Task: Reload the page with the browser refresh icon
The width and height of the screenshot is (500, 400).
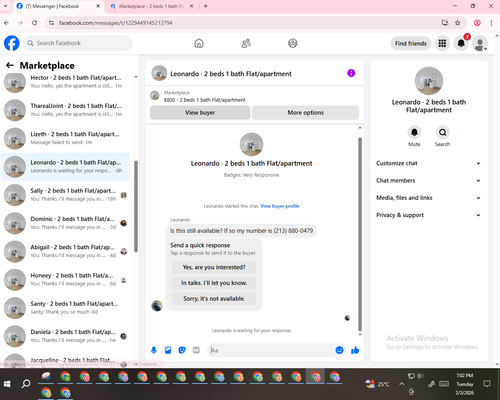Action: [35, 23]
